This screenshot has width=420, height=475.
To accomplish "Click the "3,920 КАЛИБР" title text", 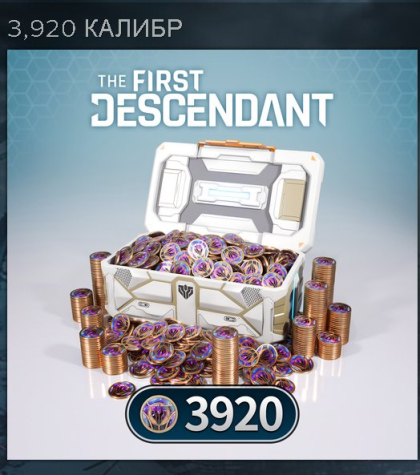I will pos(94,28).
